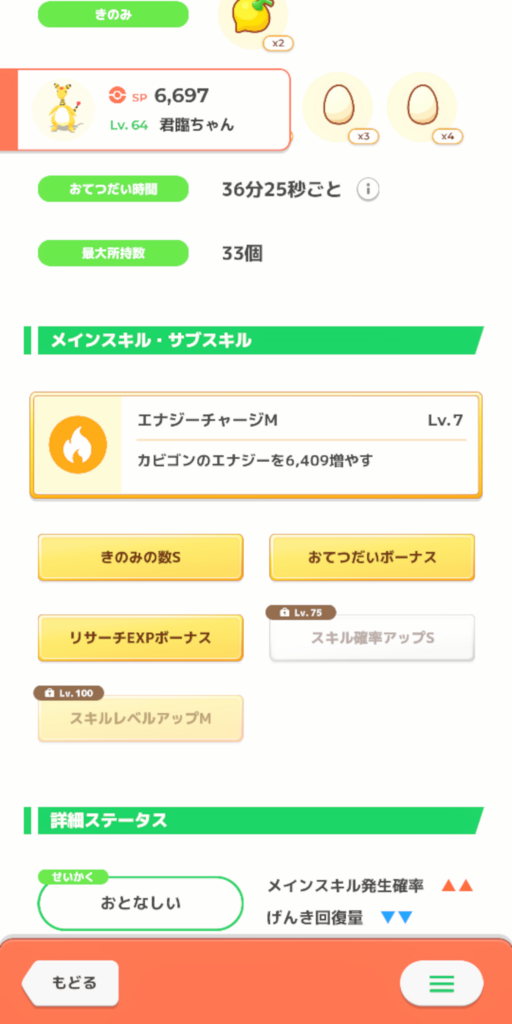Image resolution: width=512 pixels, height=1024 pixels.
Task: Tap the メインスキル・サブスキル section header
Action: (x=253, y=340)
